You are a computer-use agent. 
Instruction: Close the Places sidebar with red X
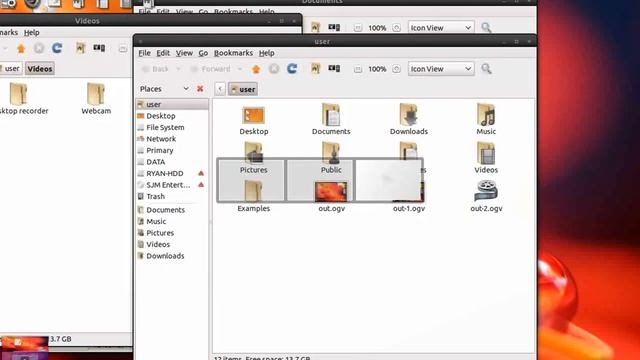(200, 89)
